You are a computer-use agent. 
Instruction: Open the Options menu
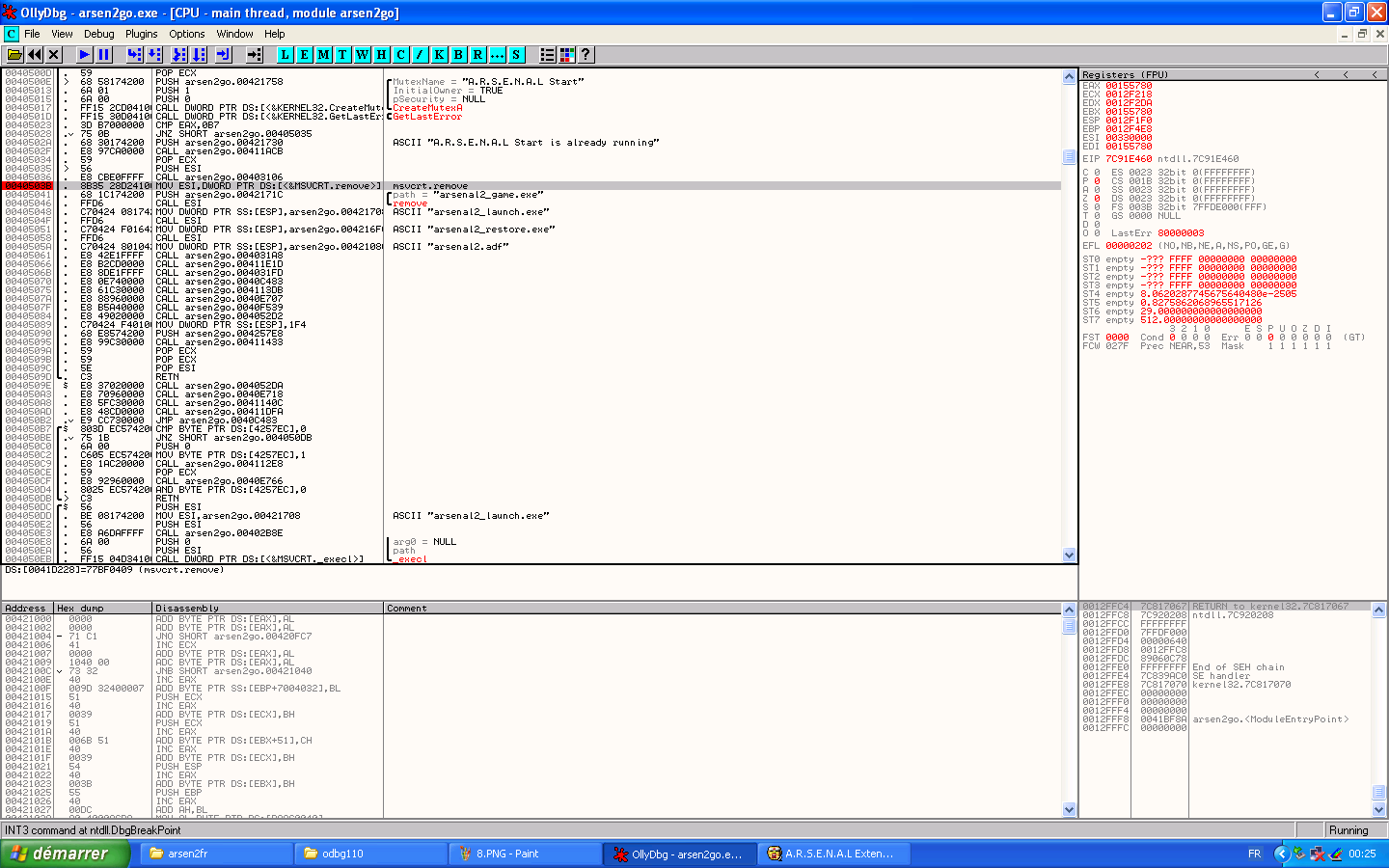(x=187, y=34)
